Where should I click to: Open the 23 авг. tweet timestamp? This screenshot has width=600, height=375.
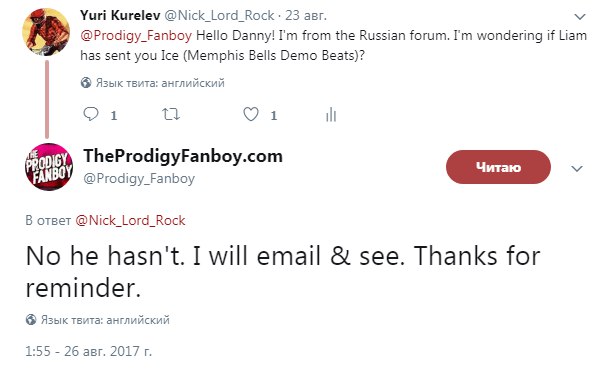click(x=306, y=16)
